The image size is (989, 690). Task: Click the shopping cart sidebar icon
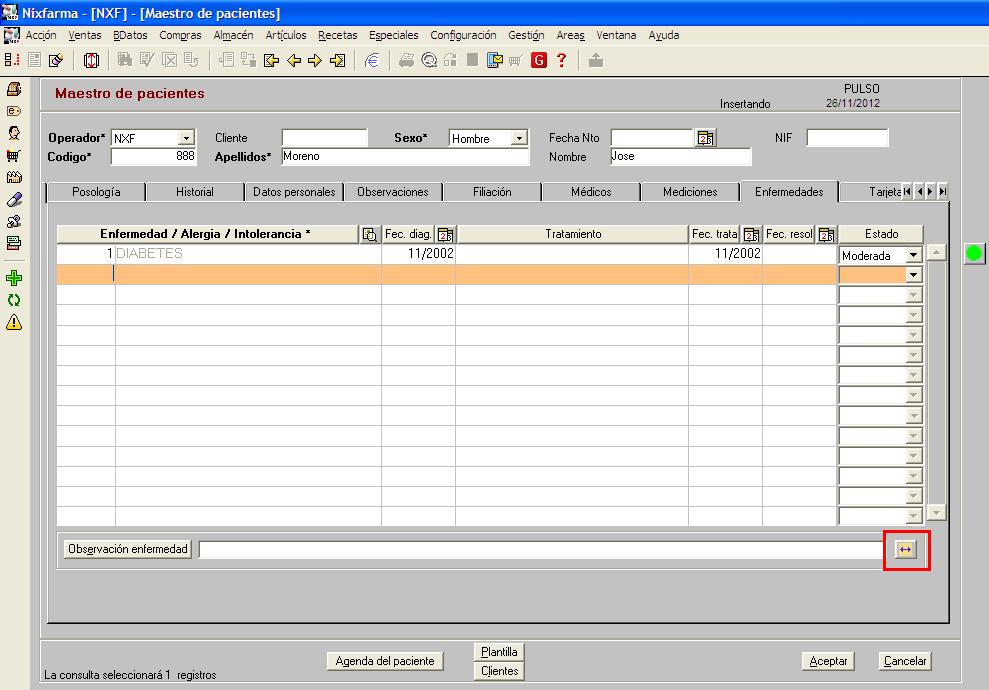(14, 155)
